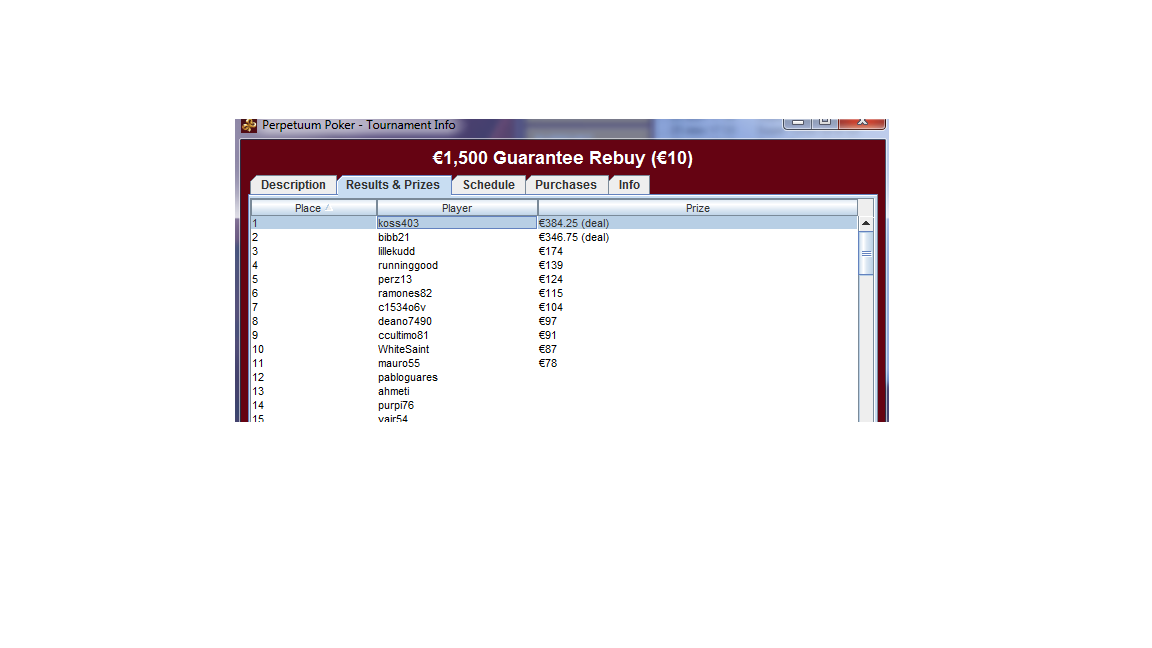Maximize the Tournament Info window
Image resolution: width=1152 pixels, height=648 pixels.
pyautogui.click(x=824, y=122)
